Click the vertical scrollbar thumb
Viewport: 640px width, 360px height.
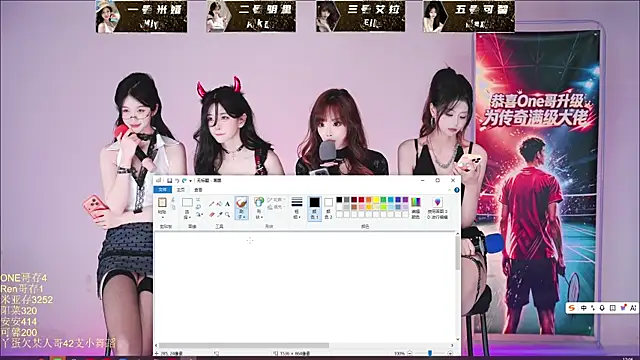[458, 253]
